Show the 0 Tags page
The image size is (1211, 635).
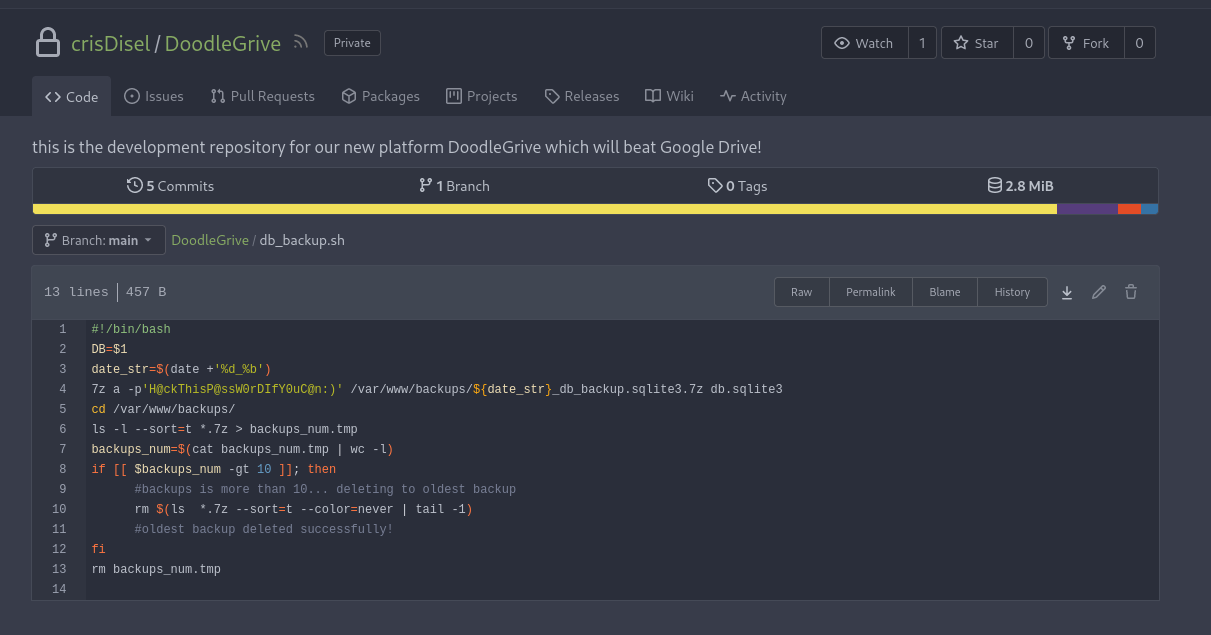(737, 186)
